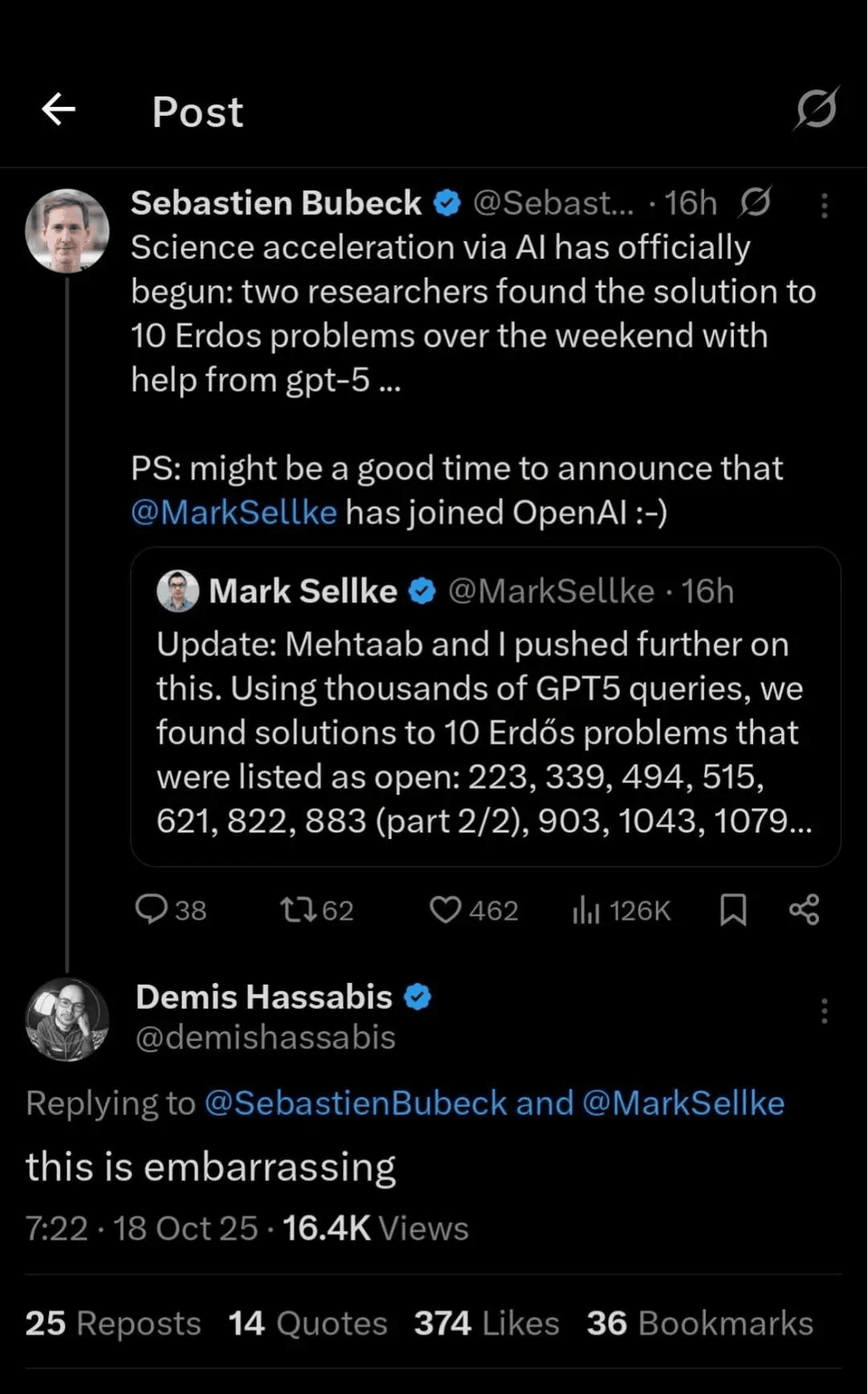Tap the back arrow icon
This screenshot has width=868, height=1394.
[x=59, y=109]
